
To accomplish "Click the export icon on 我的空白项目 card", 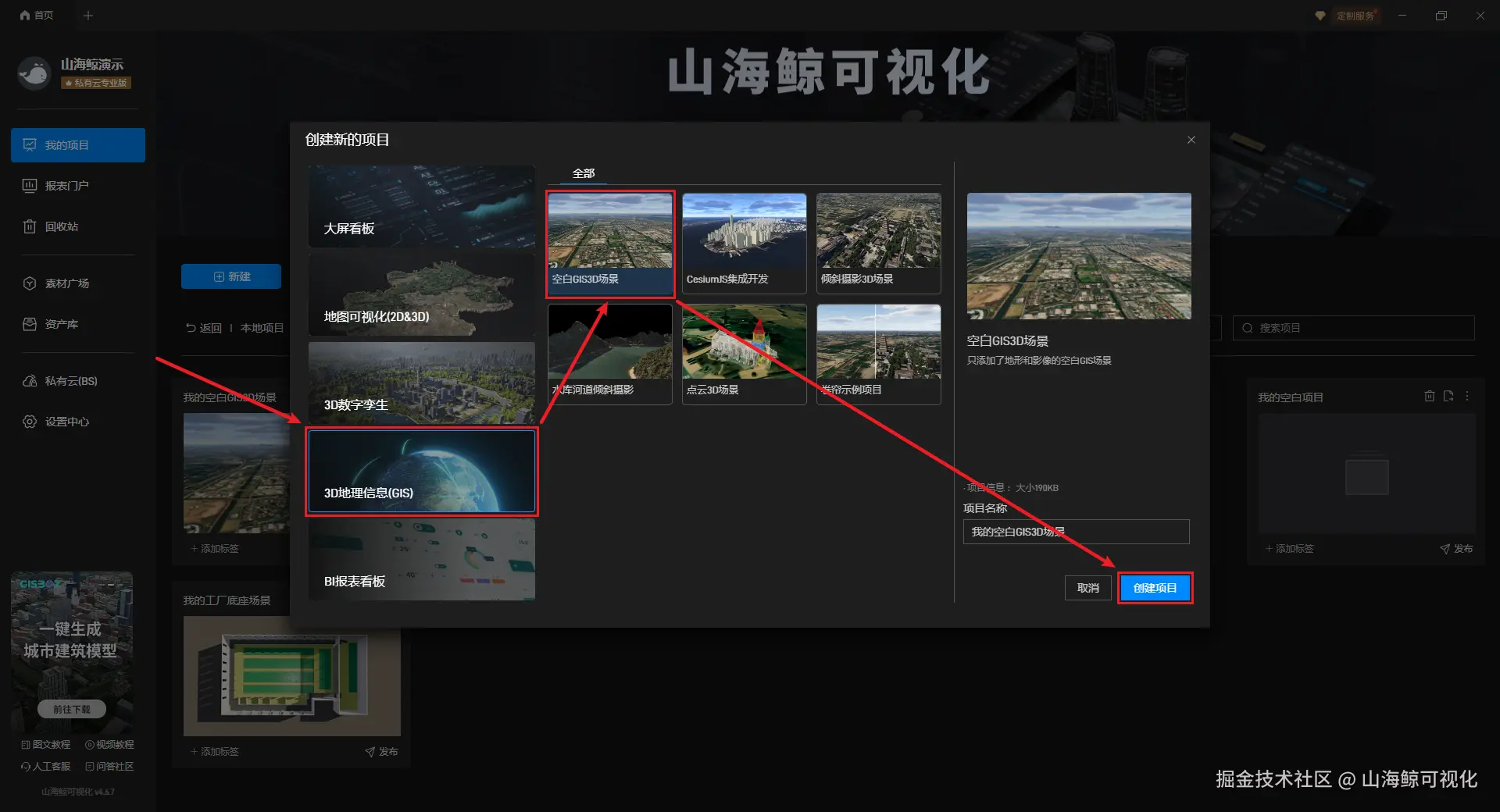I will click(1448, 397).
